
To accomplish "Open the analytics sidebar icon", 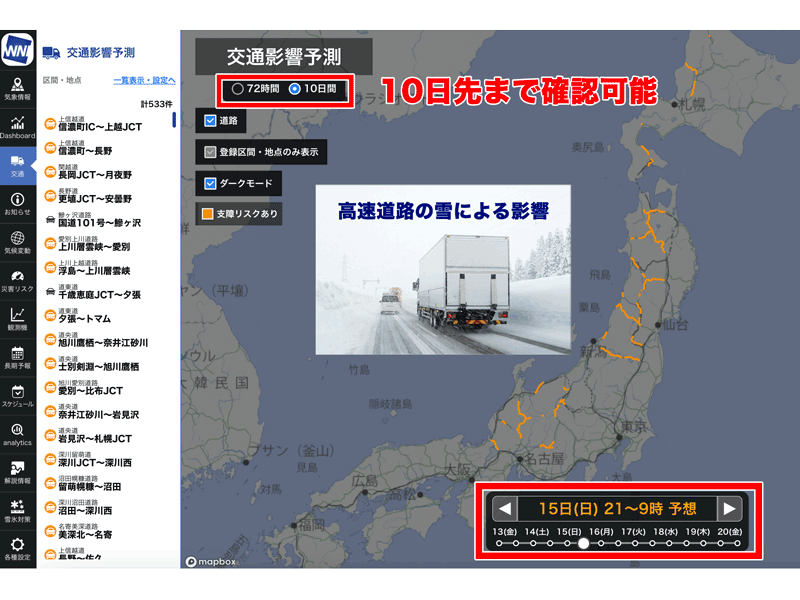I will 18,434.
